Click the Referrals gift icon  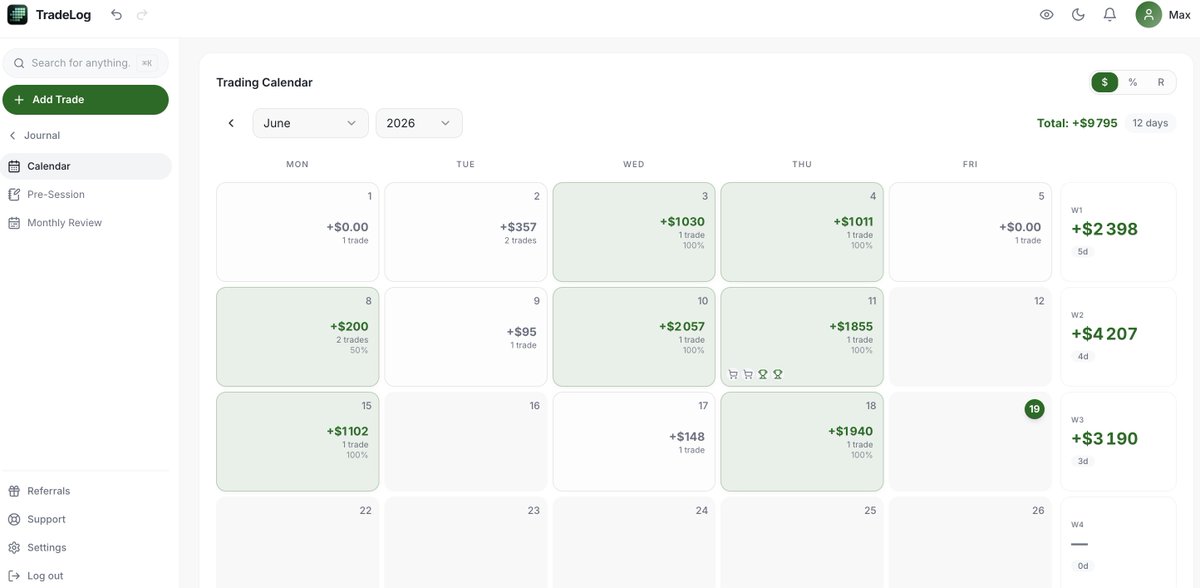[x=14, y=491]
